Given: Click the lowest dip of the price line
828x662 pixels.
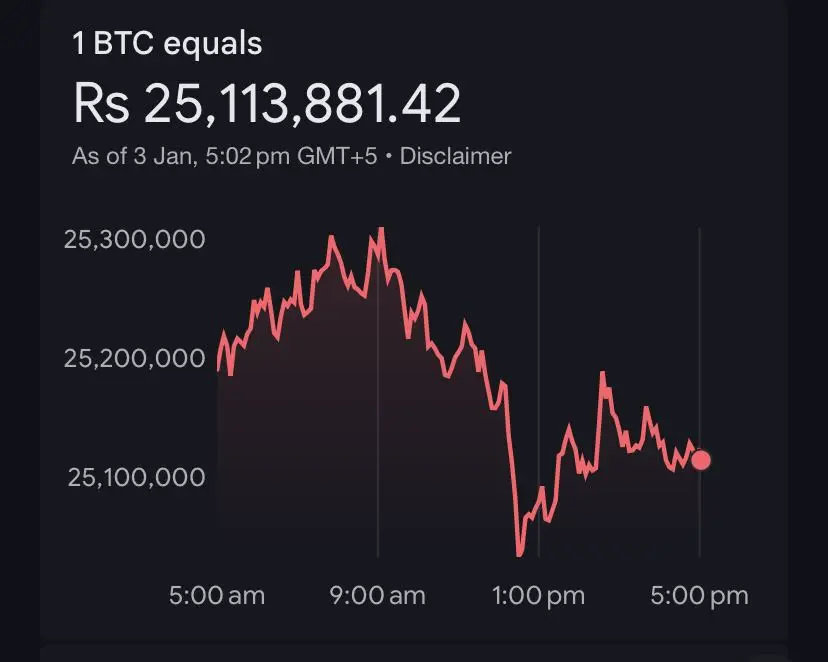Looking at the screenshot, I should click(519, 553).
